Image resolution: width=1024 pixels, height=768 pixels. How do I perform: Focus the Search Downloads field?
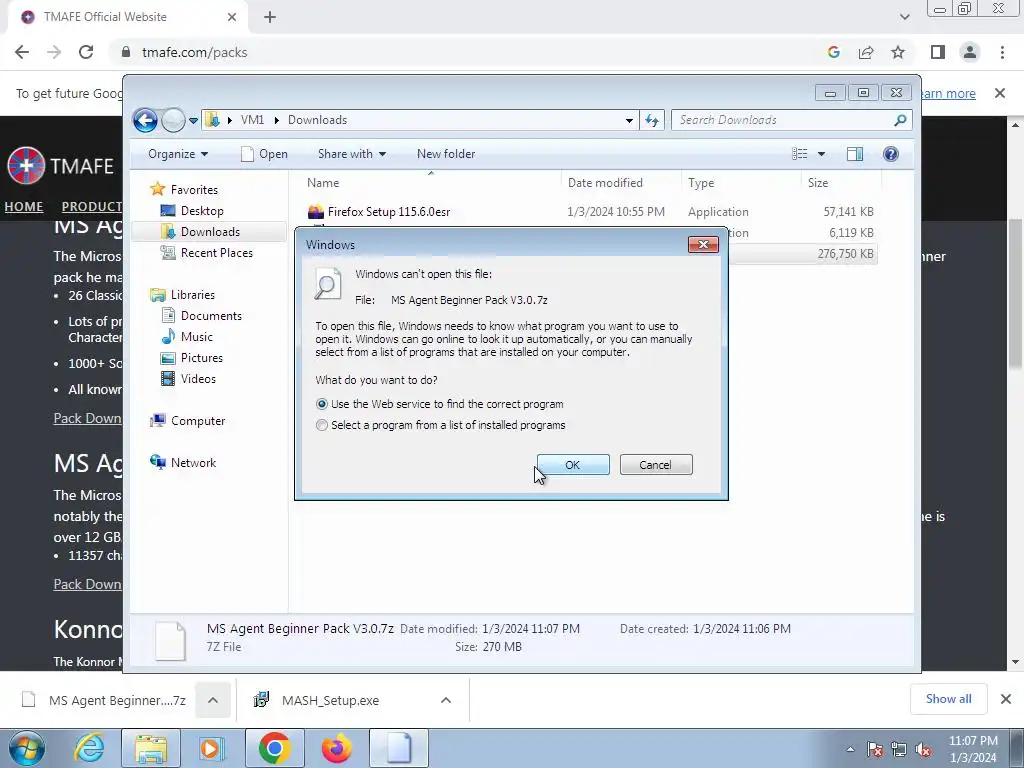point(784,120)
